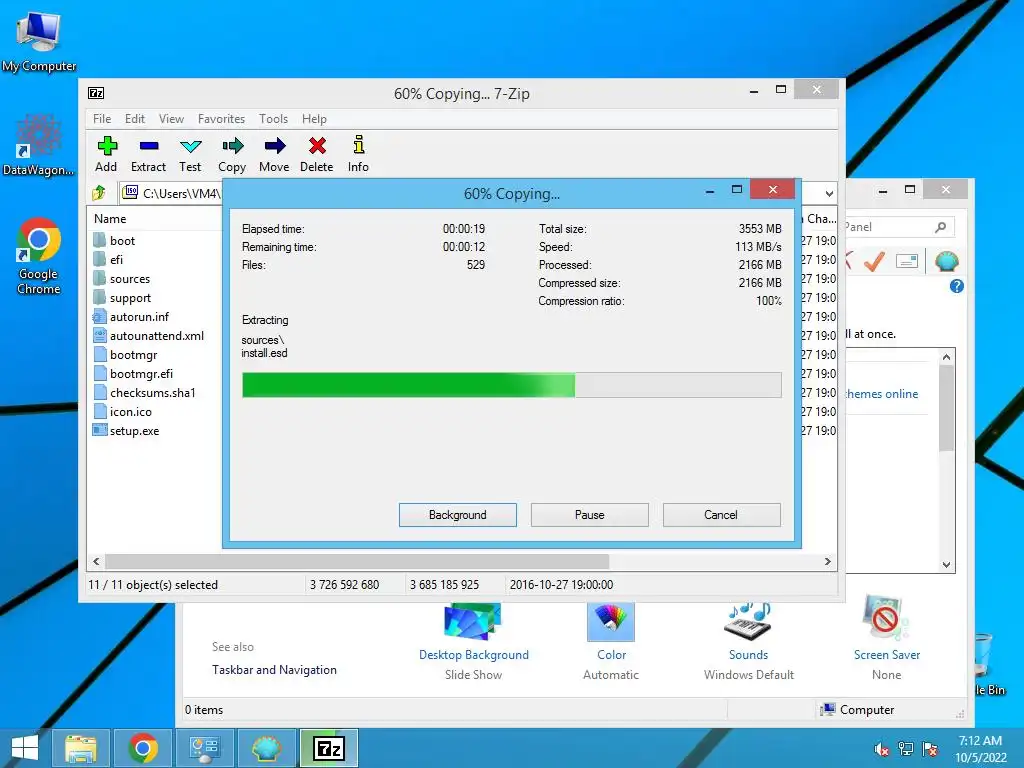
Task: Open Sounds settings in Personalization window
Action: [748, 641]
